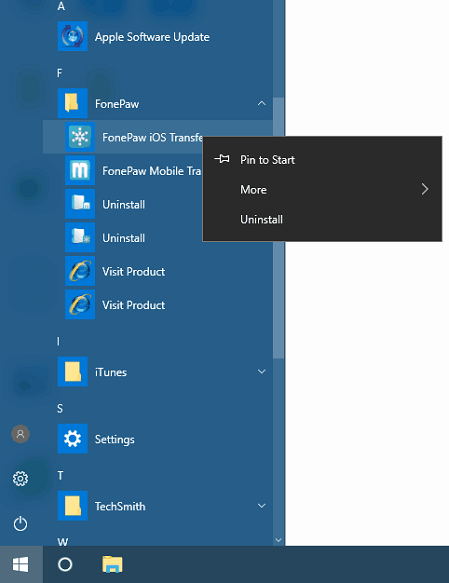Screen dimensions: 449x583
Task: Open Settings gear tile in app list
Action: (x=72, y=439)
